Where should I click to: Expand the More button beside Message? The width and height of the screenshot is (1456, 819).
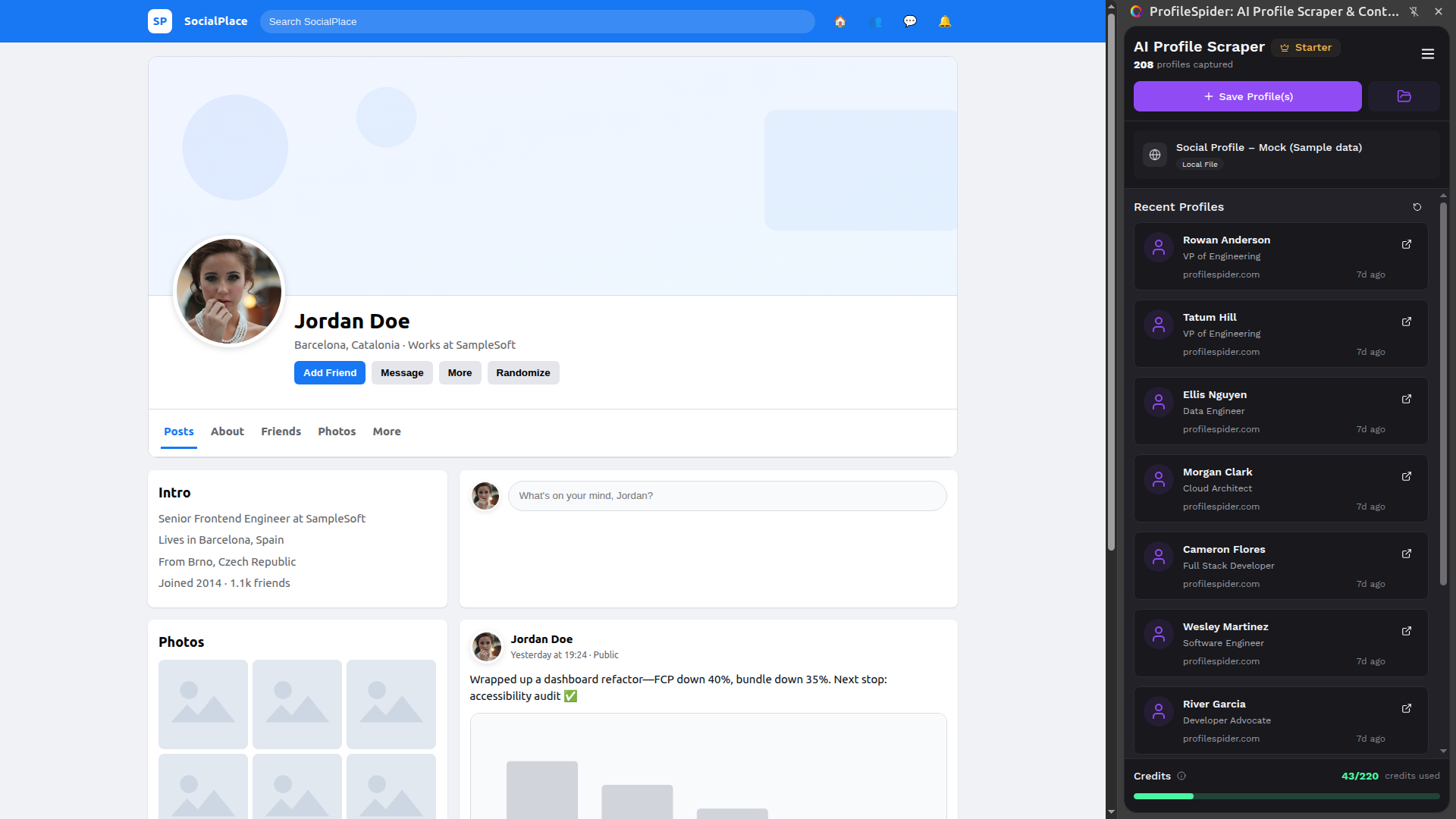coord(460,372)
